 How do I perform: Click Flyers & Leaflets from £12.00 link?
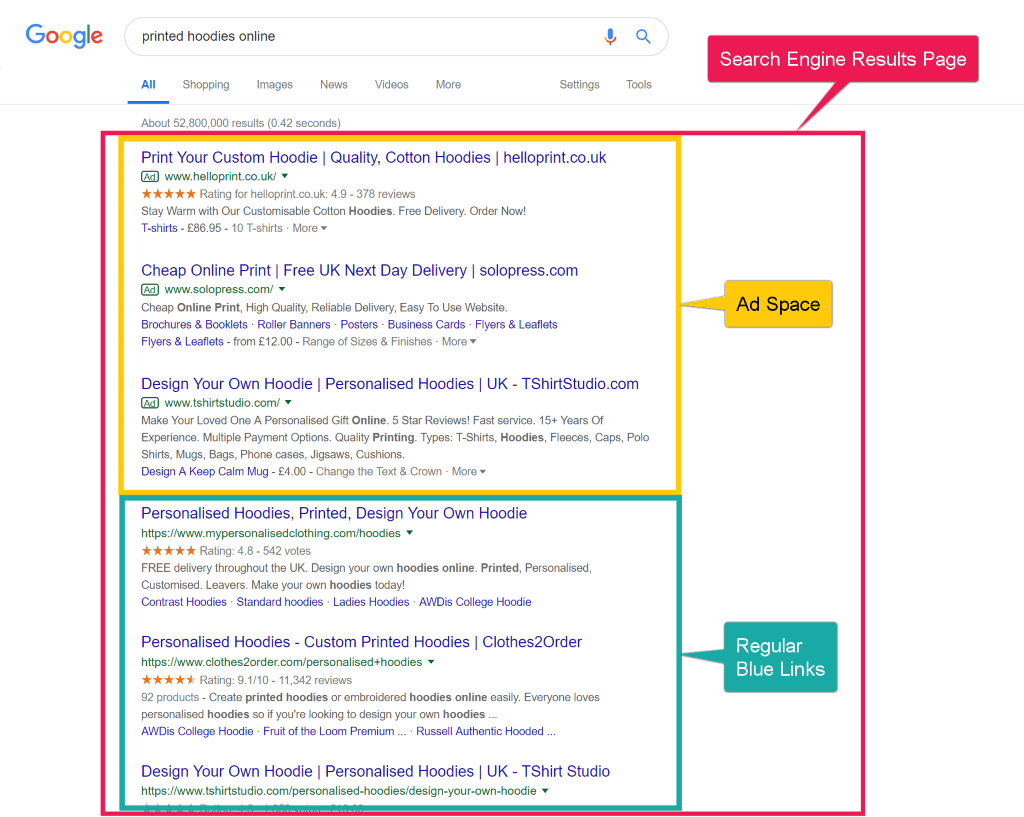(182, 342)
